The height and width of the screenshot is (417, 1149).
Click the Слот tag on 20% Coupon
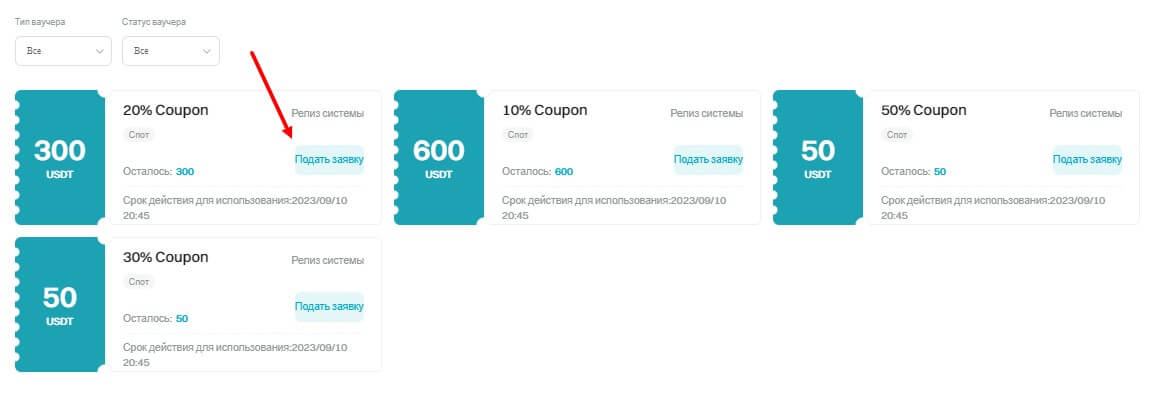139,134
